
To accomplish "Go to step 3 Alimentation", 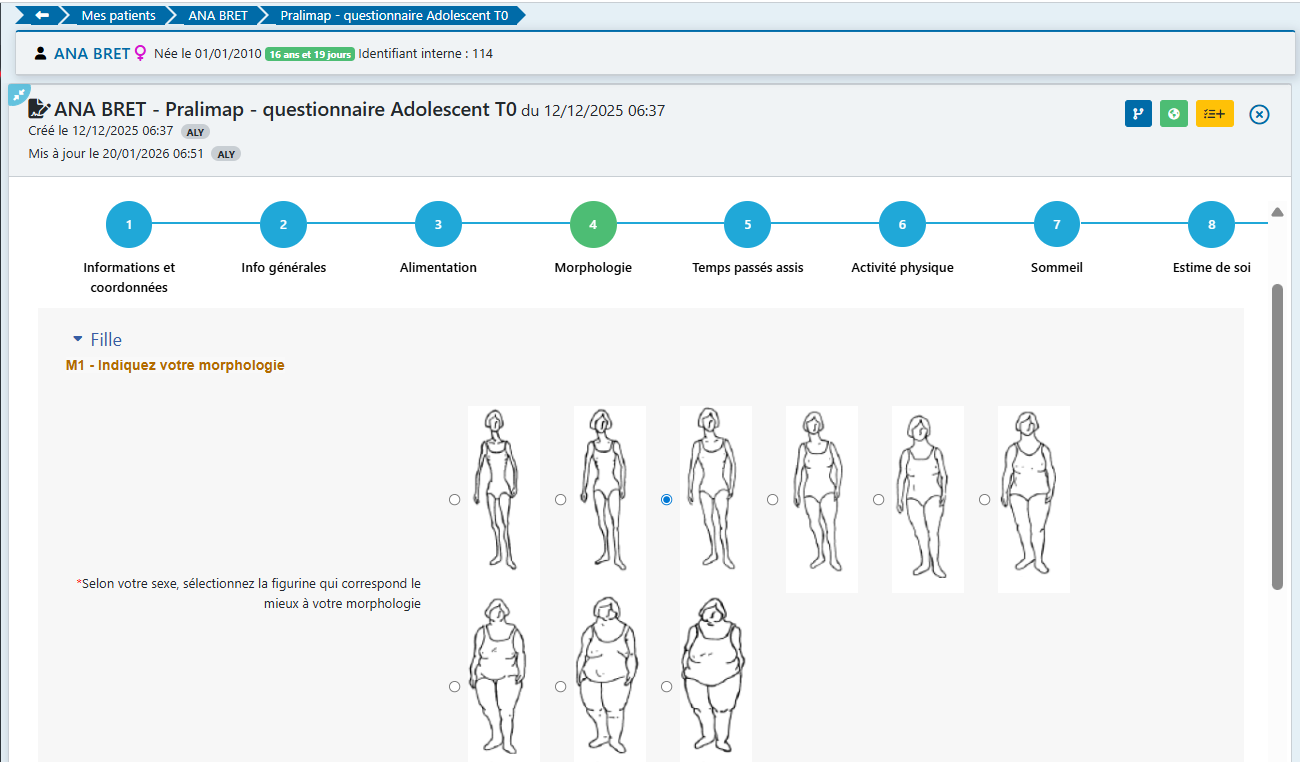I will coord(438,225).
